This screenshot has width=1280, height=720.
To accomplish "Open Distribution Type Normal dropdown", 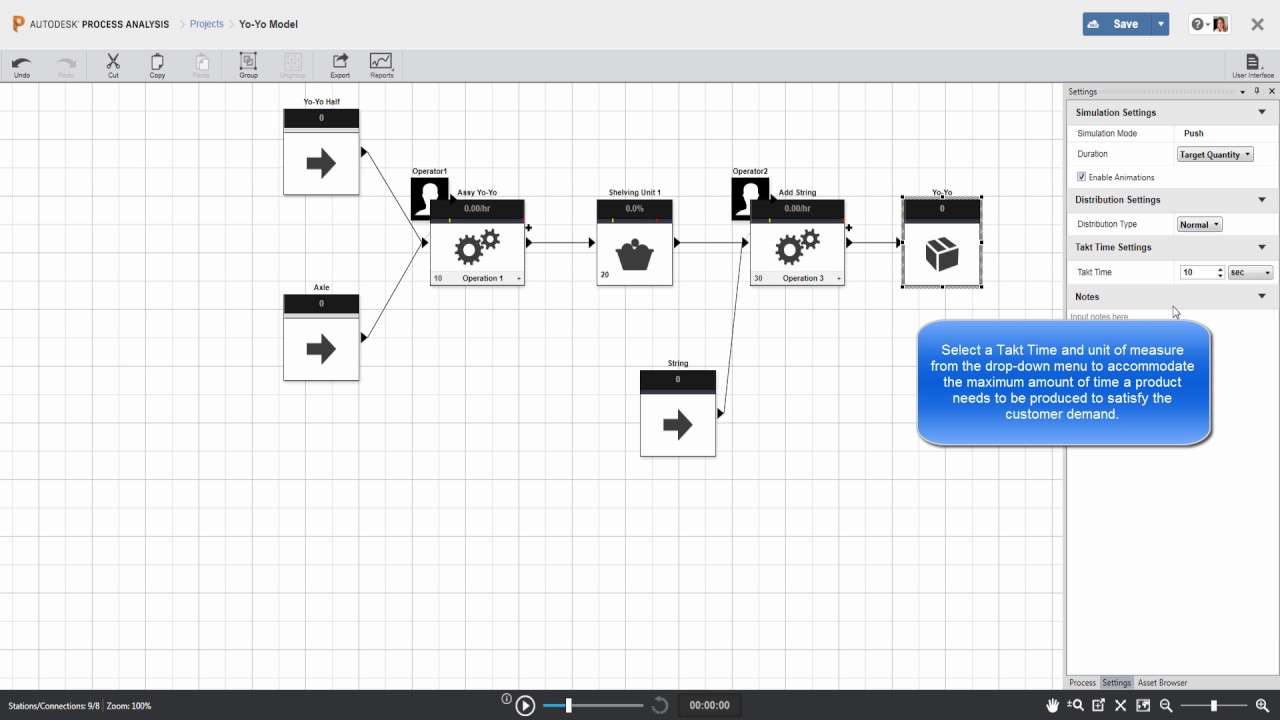I will click(1199, 224).
